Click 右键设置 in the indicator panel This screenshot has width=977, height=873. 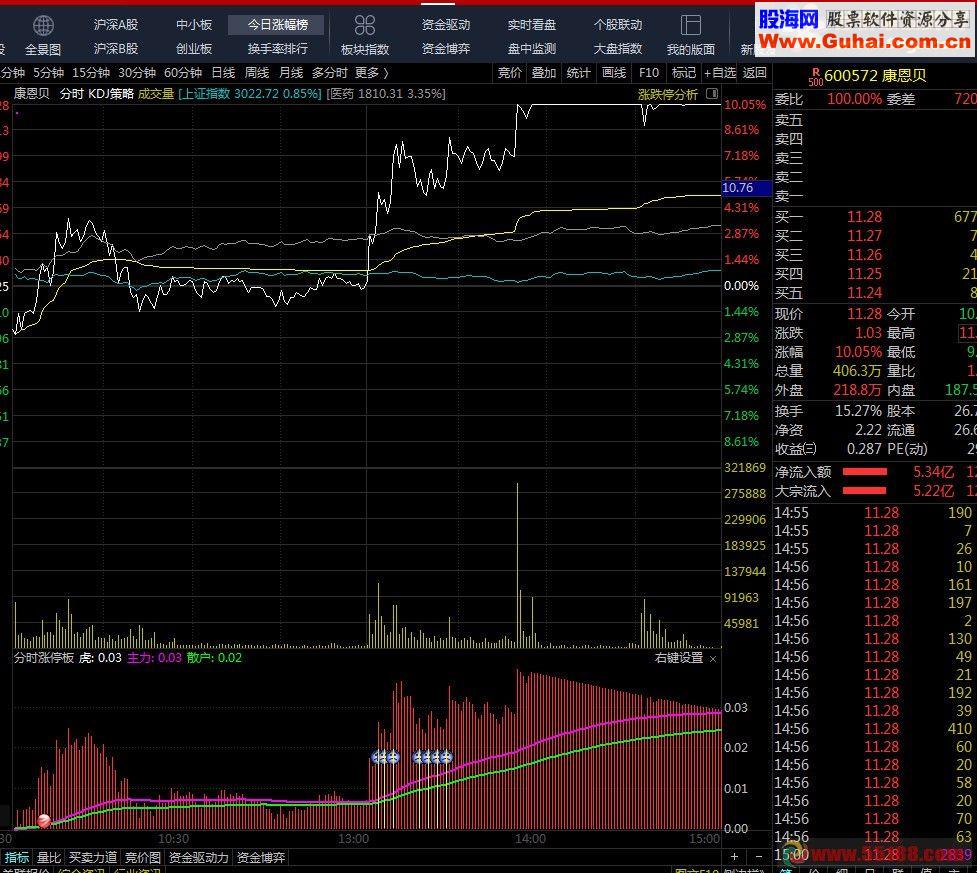(x=679, y=658)
